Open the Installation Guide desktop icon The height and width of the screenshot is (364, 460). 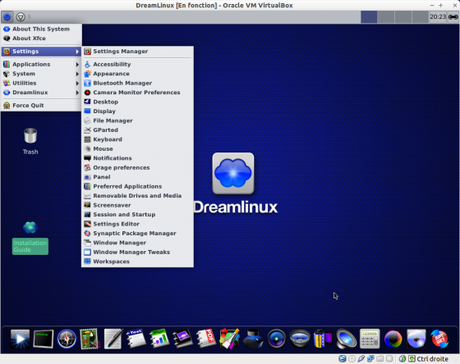[30, 238]
